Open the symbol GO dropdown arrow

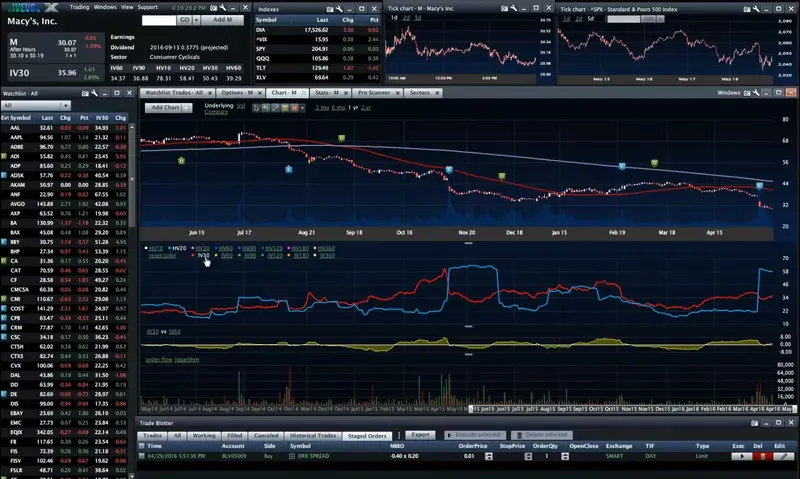click(x=196, y=20)
